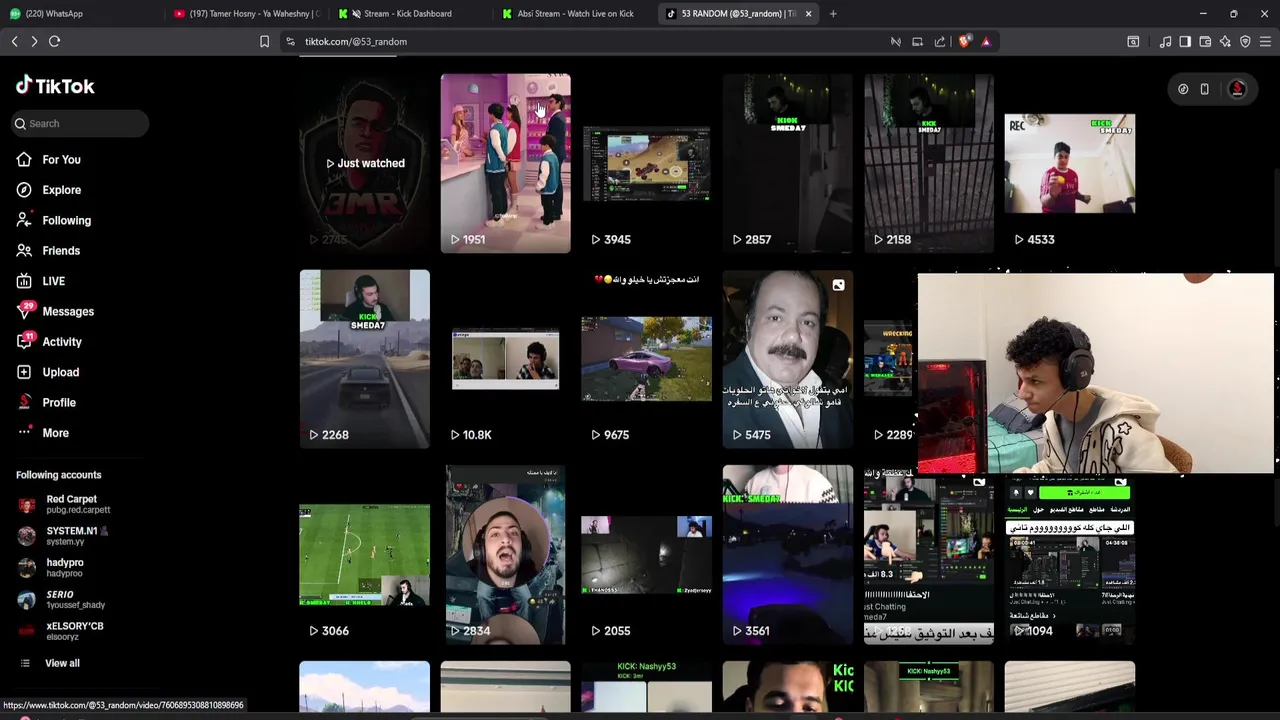
Task: Close the 53 RANDOM TikTok tab
Action: [x=808, y=14]
